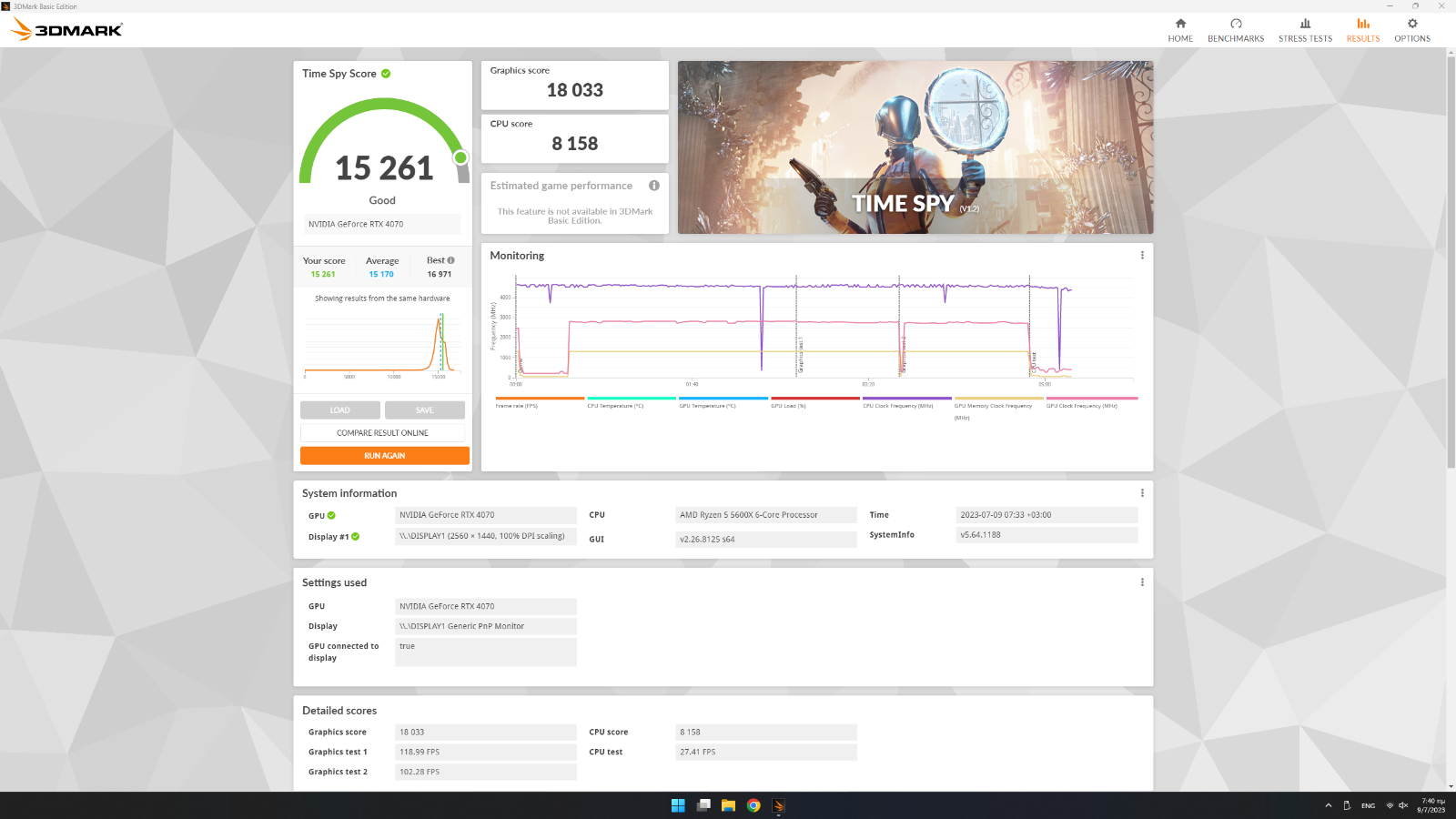The height and width of the screenshot is (819, 1456).
Task: Click the Time field 2023-07-09 07:33
Action: tap(1046, 515)
